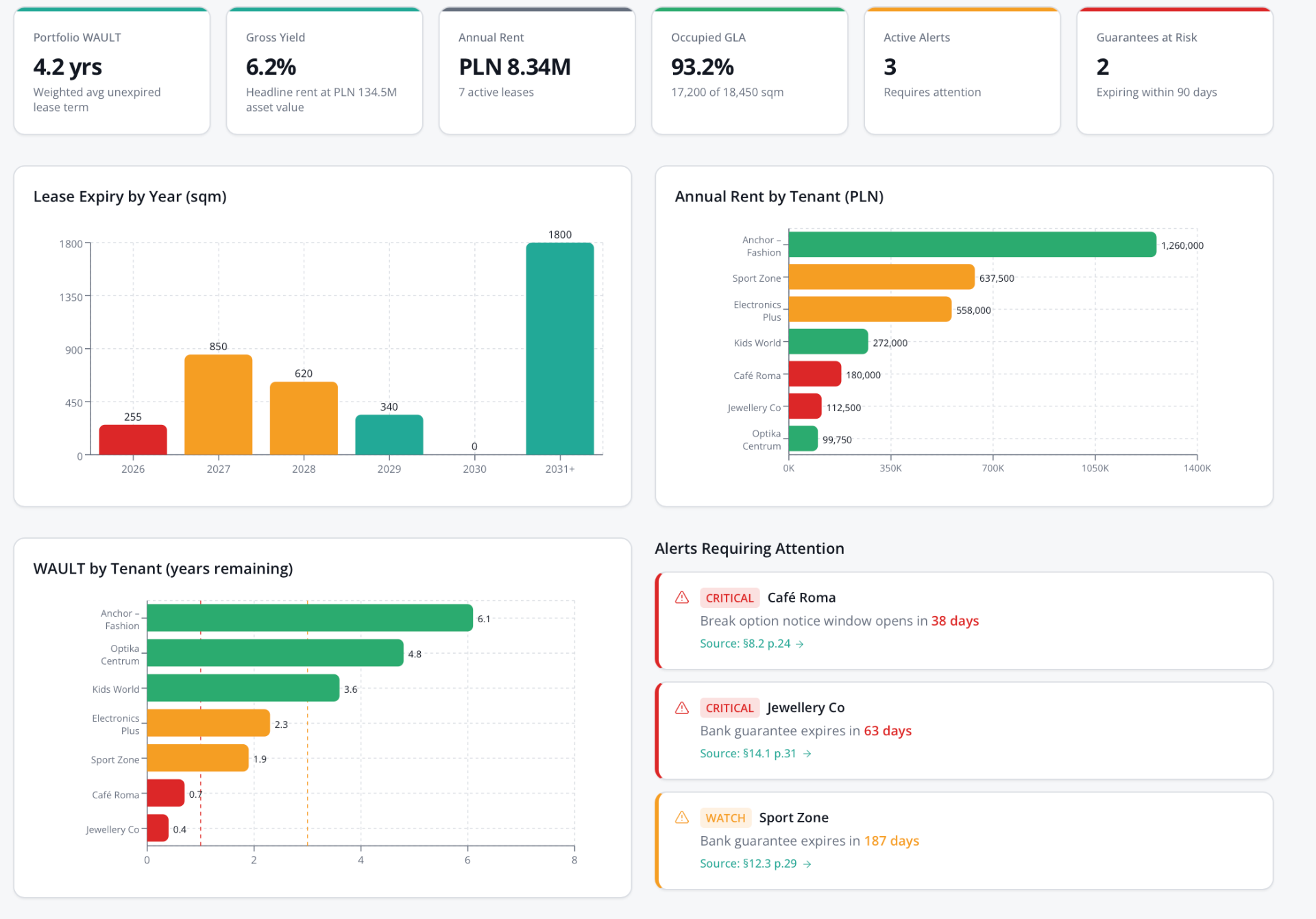Click the '38 days' text in Café Roma alert
The width and height of the screenshot is (1316, 919).
(955, 621)
